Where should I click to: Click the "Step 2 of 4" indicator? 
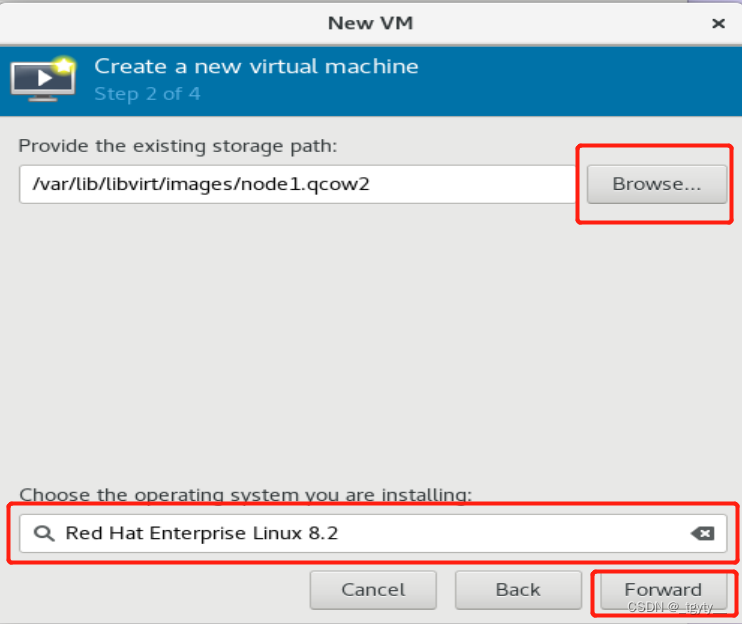pos(147,94)
